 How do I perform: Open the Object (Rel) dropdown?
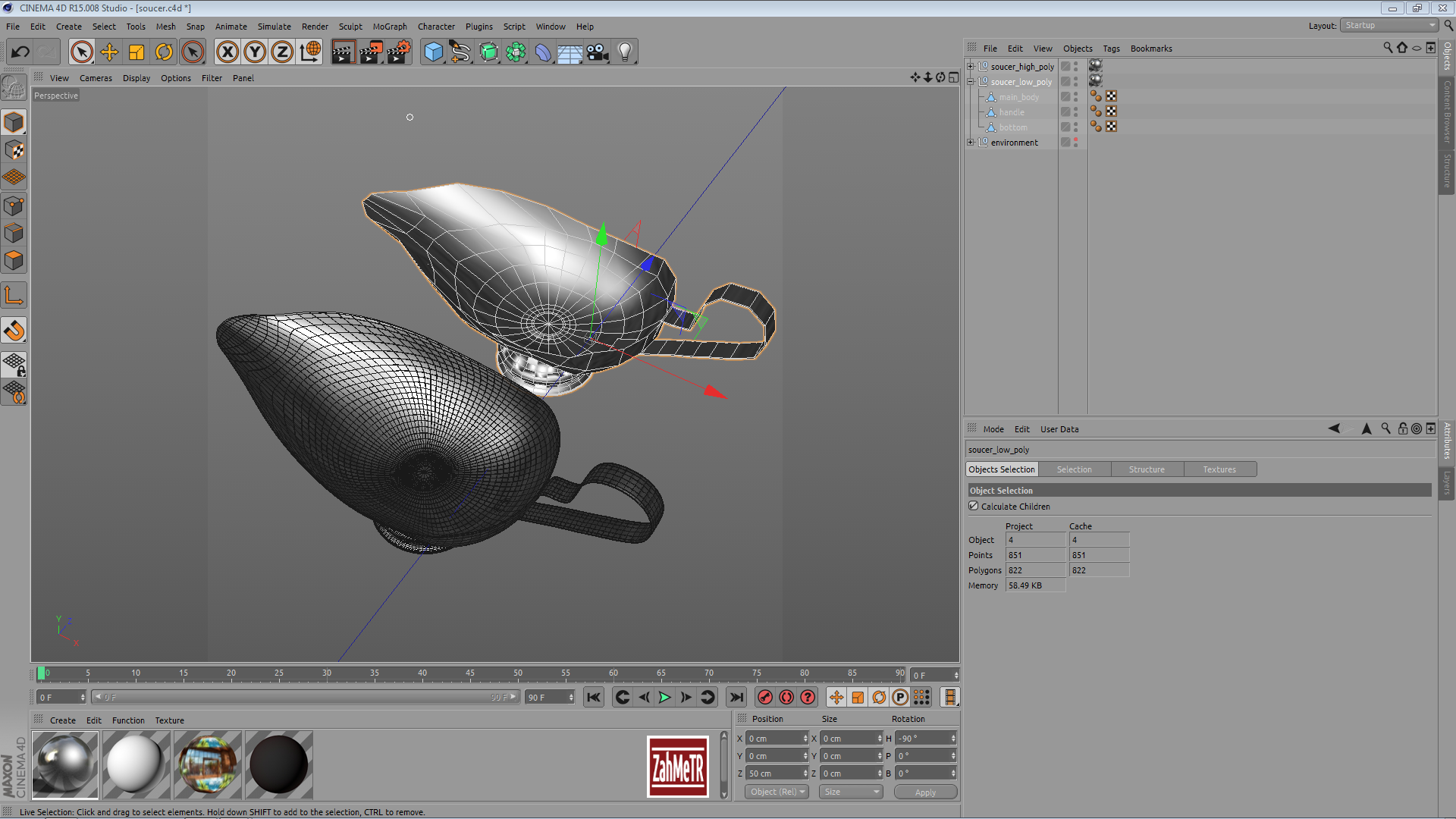(777, 792)
